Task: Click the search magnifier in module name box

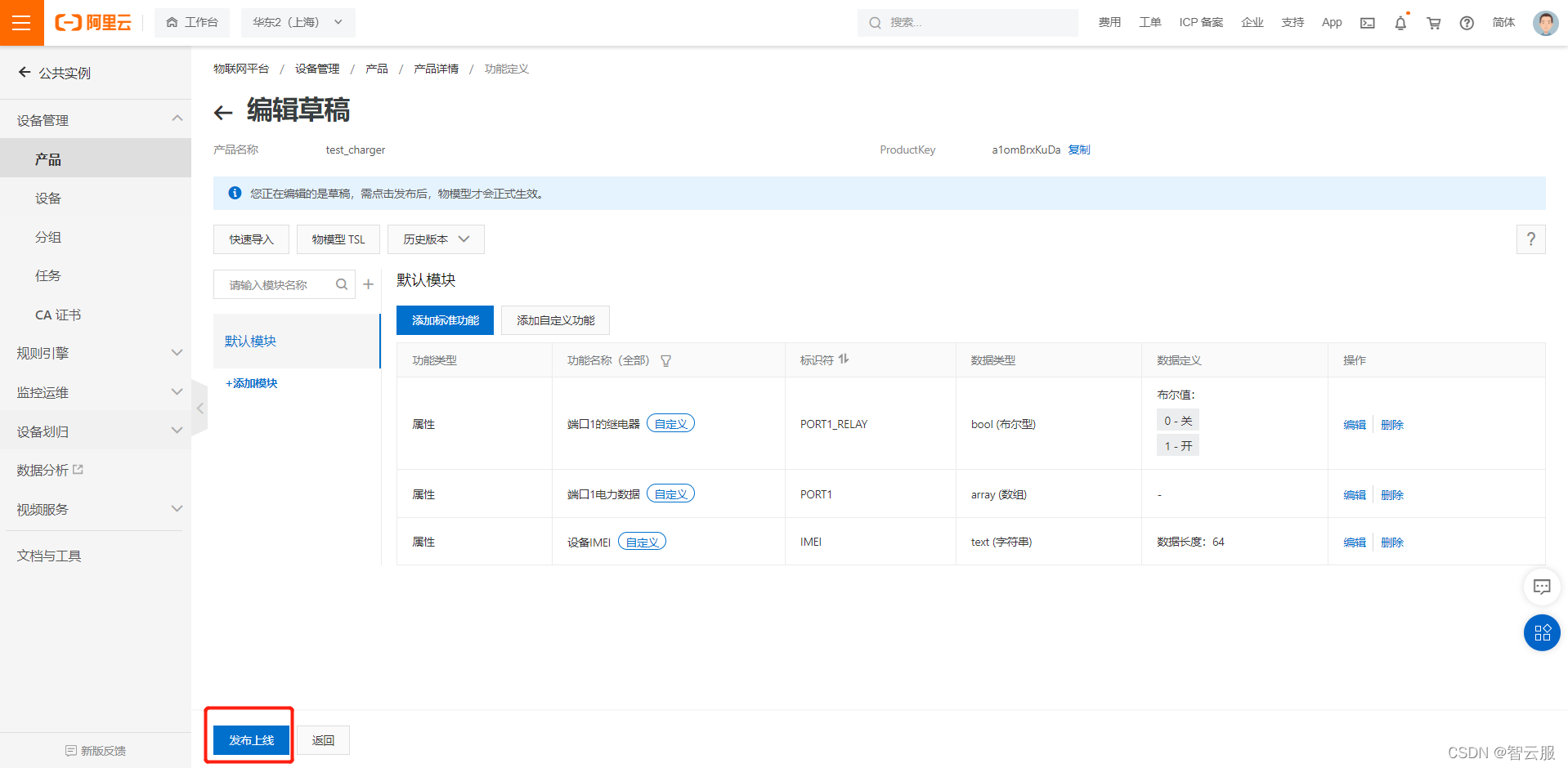Action: [342, 284]
